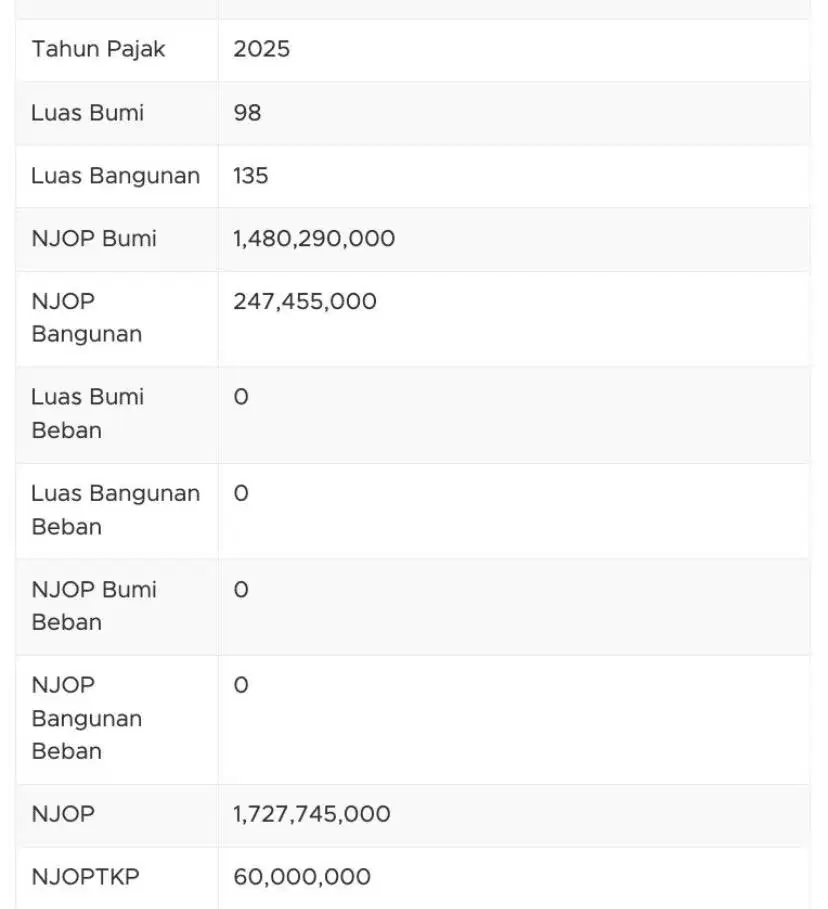This screenshot has height=909, width=828.
Task: Click the Luas Bangunan Beban label
Action: [x=115, y=510]
